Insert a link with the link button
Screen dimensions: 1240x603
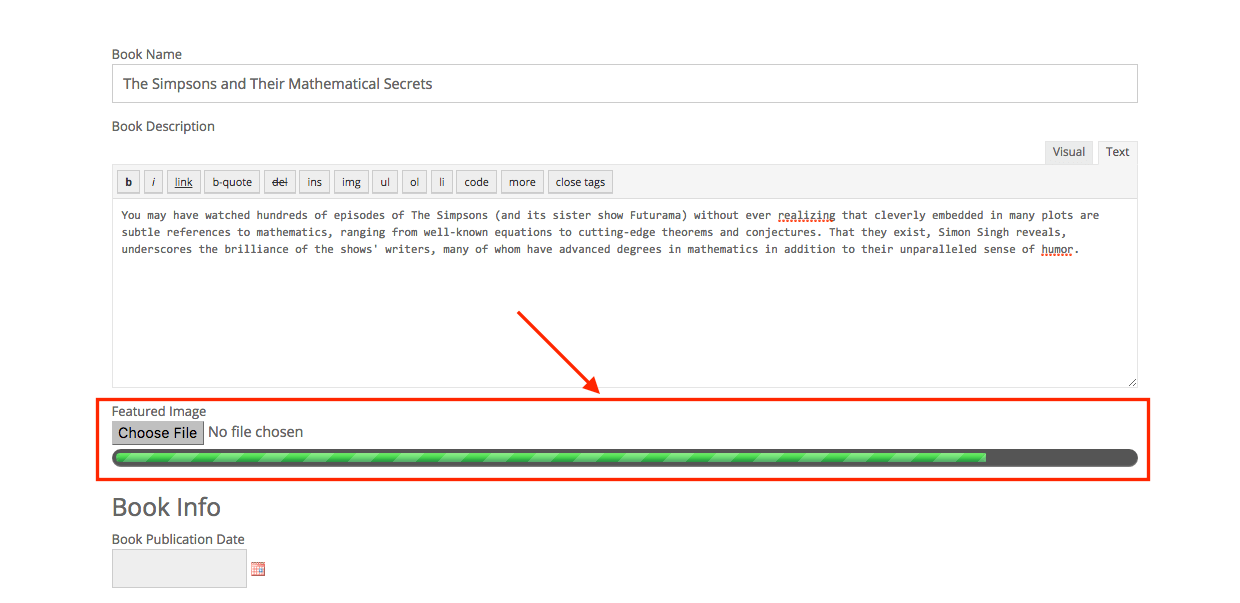pos(184,182)
